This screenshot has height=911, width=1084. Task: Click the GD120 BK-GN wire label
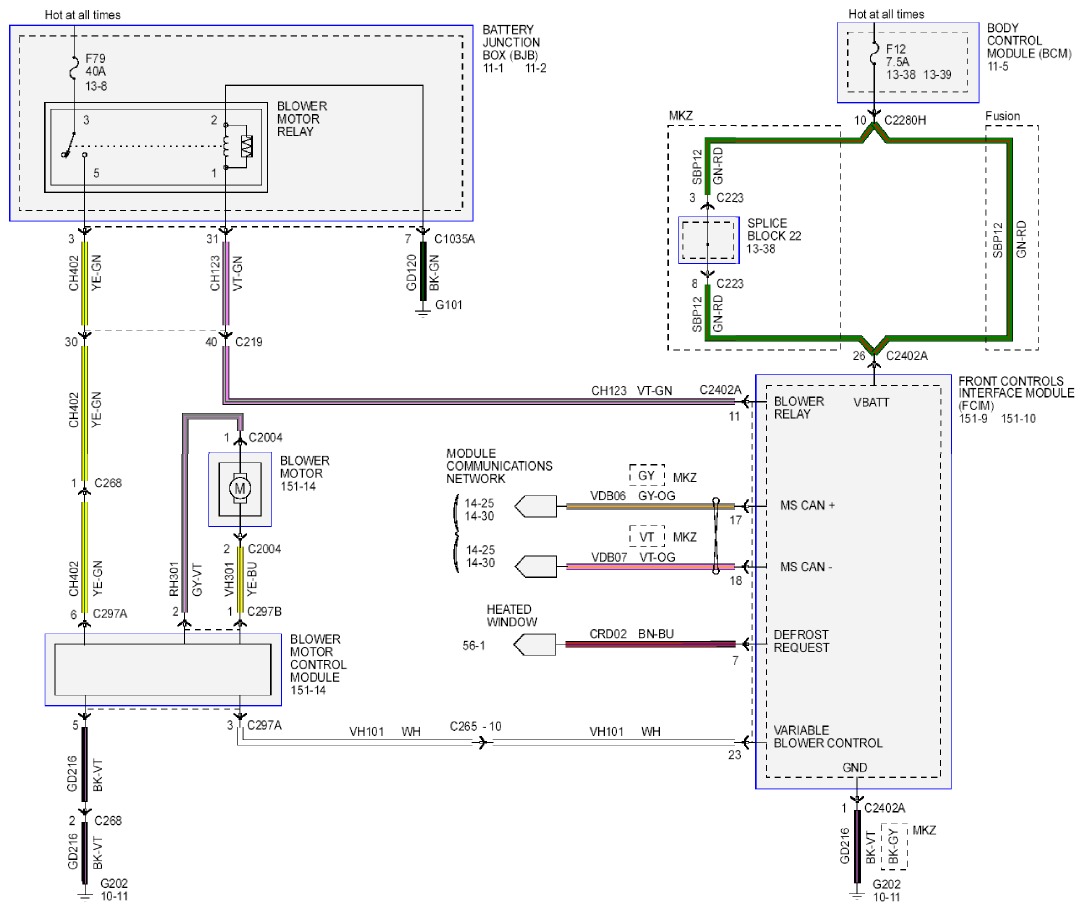click(x=422, y=272)
